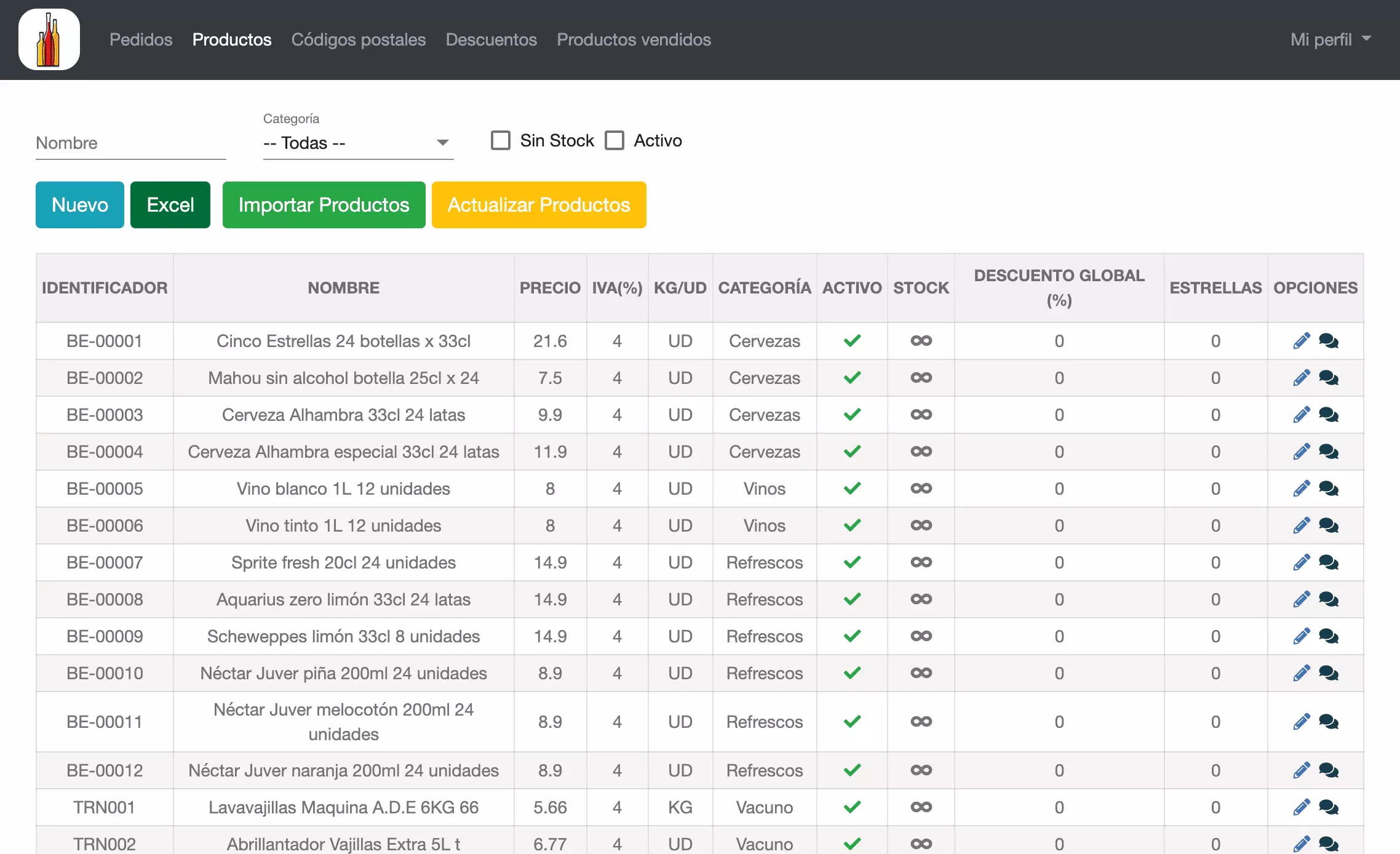Click the IDENTIFICADOR column header
This screenshot has width=1400, height=854.
(x=105, y=288)
